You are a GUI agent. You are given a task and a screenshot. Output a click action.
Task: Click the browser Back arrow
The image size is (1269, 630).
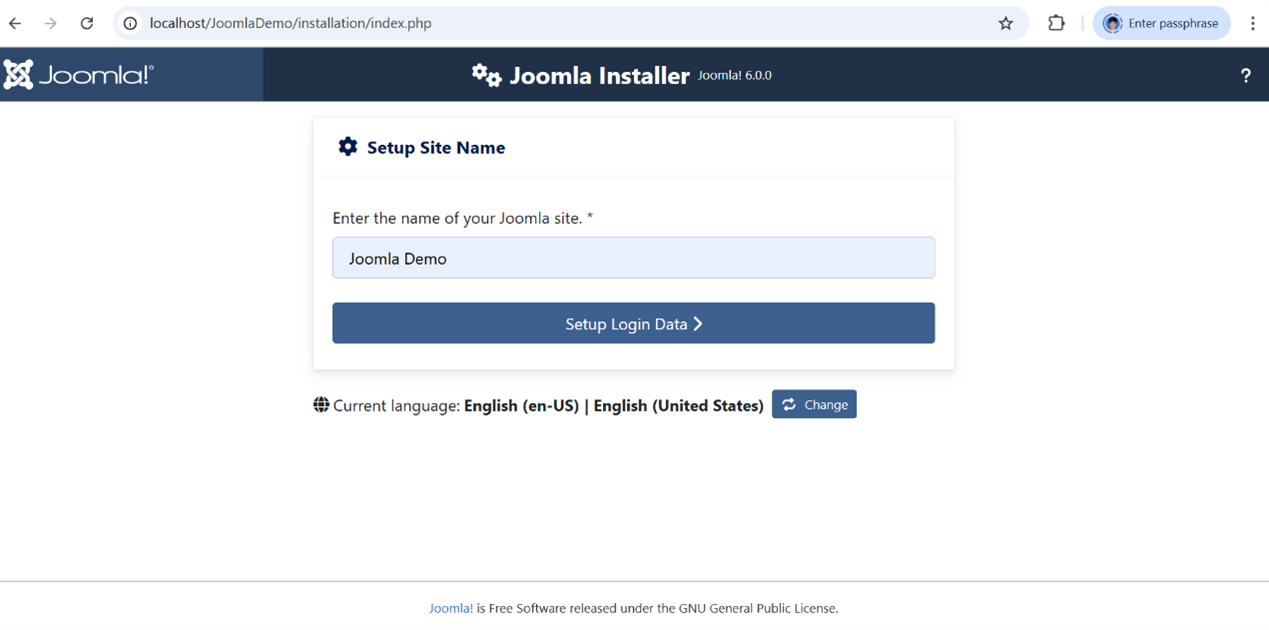[15, 23]
